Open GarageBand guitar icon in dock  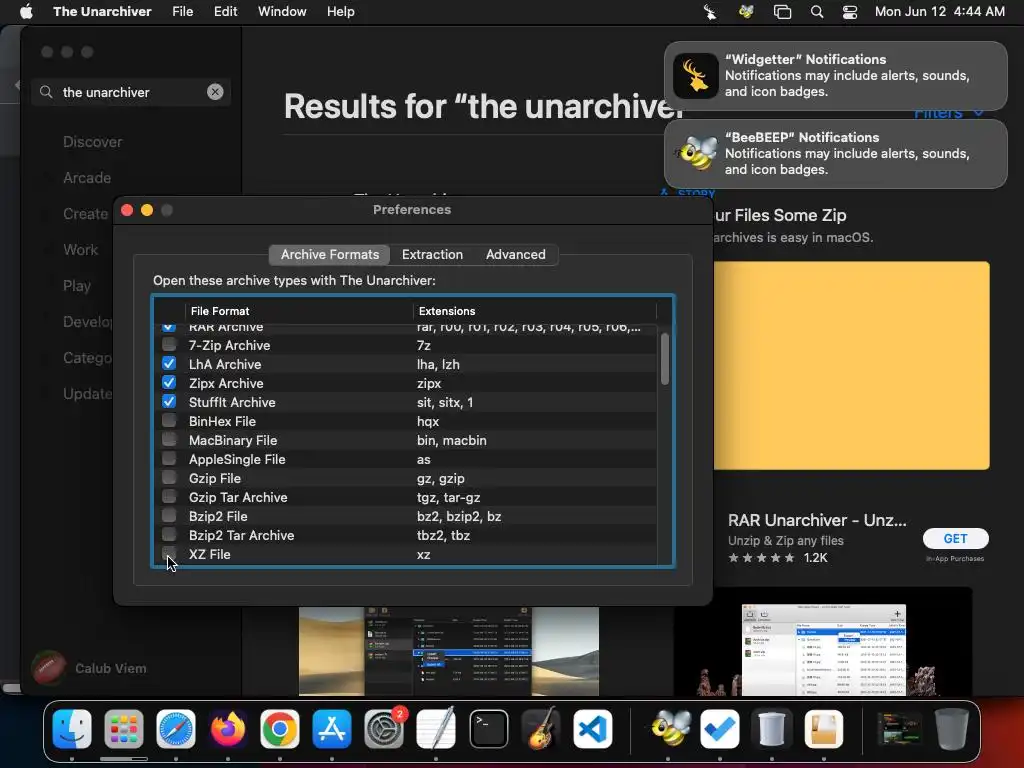point(541,729)
